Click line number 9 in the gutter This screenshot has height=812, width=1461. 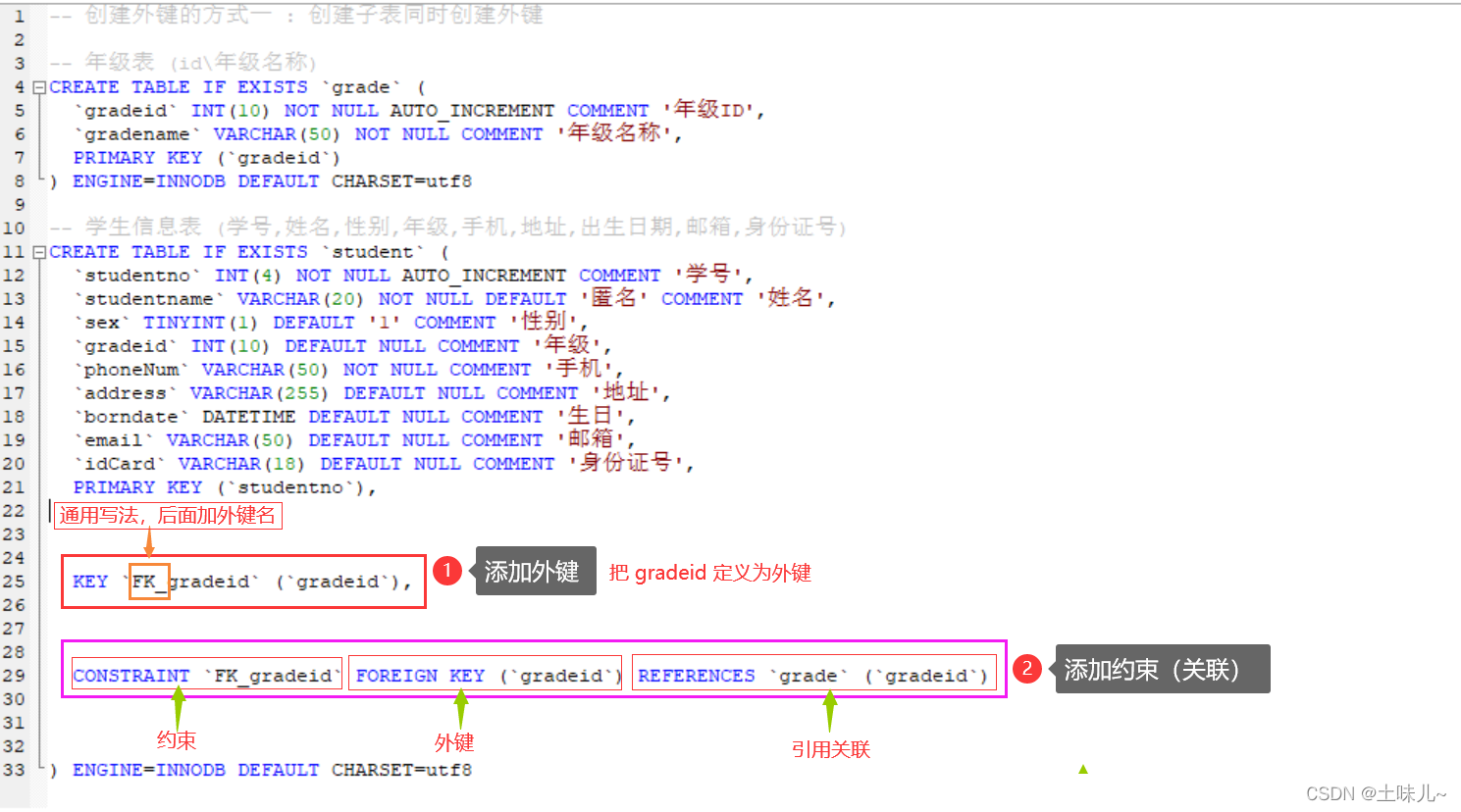(x=20, y=205)
